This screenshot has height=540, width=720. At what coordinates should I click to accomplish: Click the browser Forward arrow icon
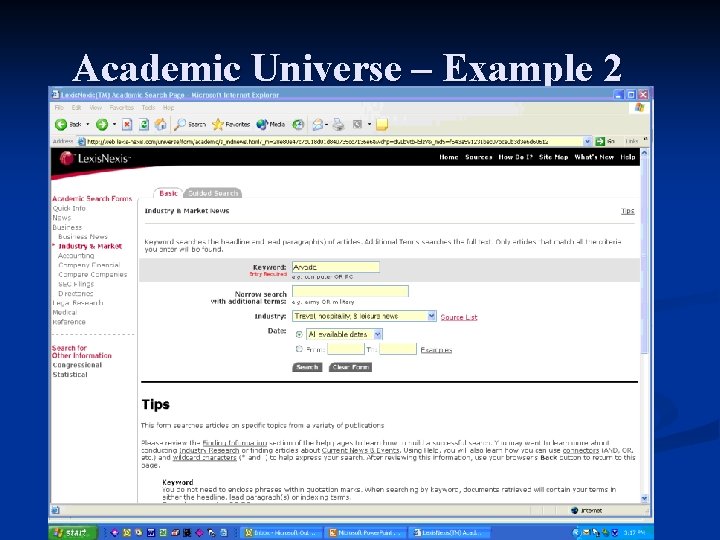tap(101, 124)
